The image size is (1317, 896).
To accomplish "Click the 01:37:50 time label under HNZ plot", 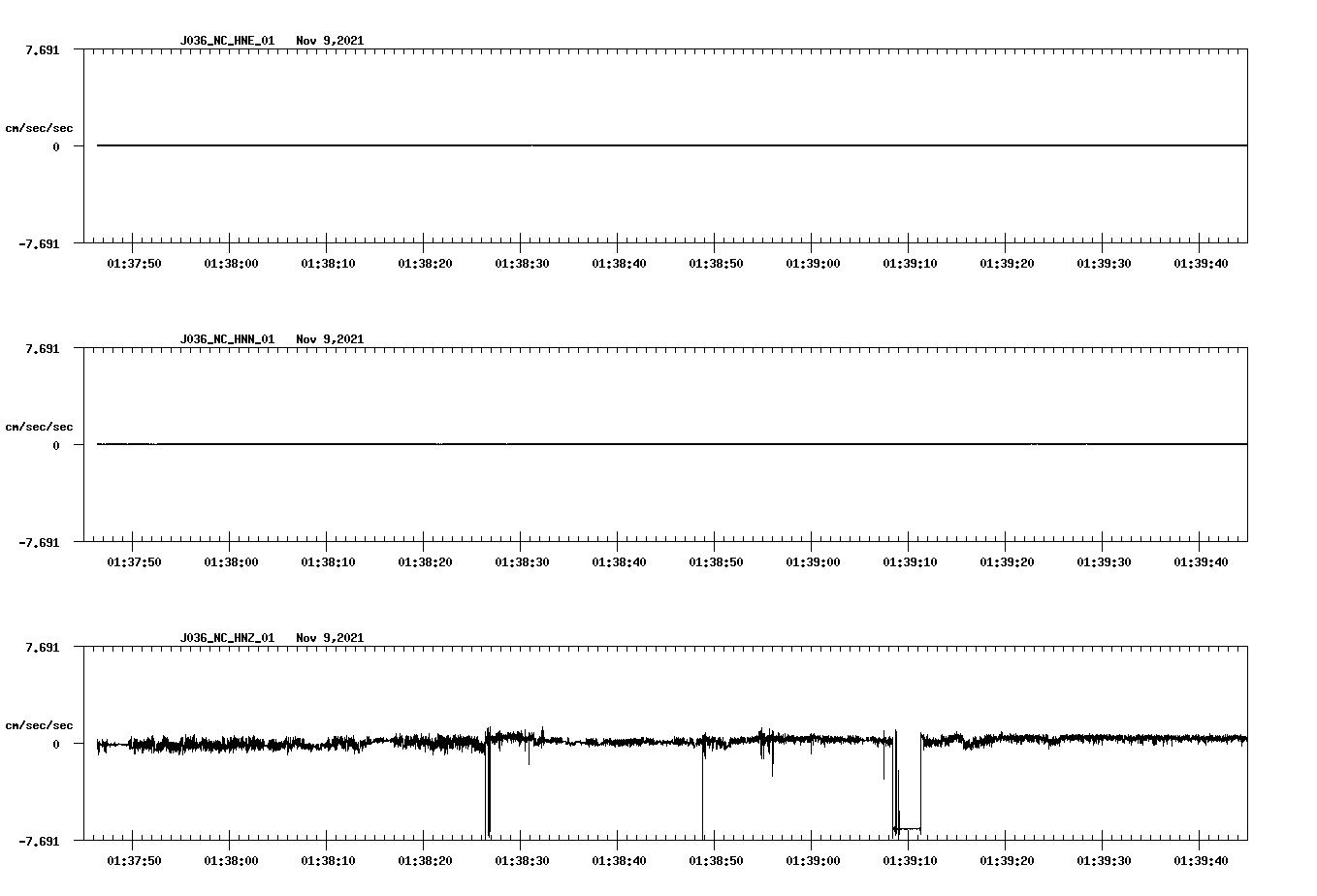I will [134, 861].
